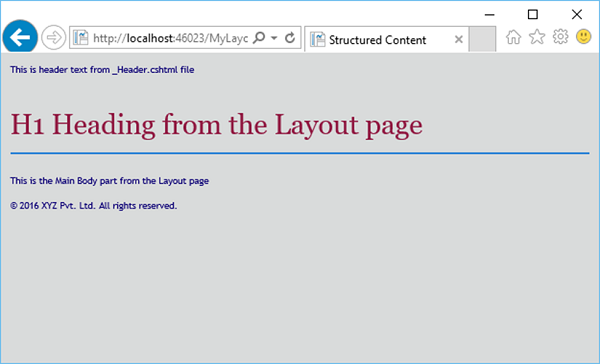Click text 'This is header text from _Header.cshtml file'
Image resolution: width=600 pixels, height=364 pixels.
[102, 70]
